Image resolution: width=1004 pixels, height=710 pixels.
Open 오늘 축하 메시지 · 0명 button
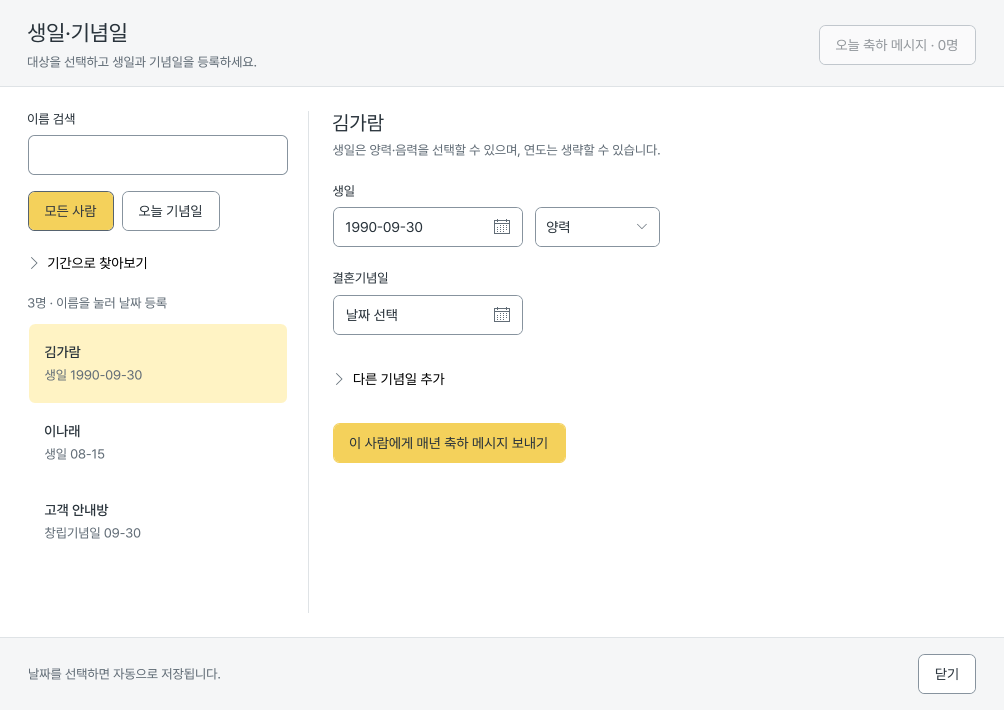(x=897, y=45)
